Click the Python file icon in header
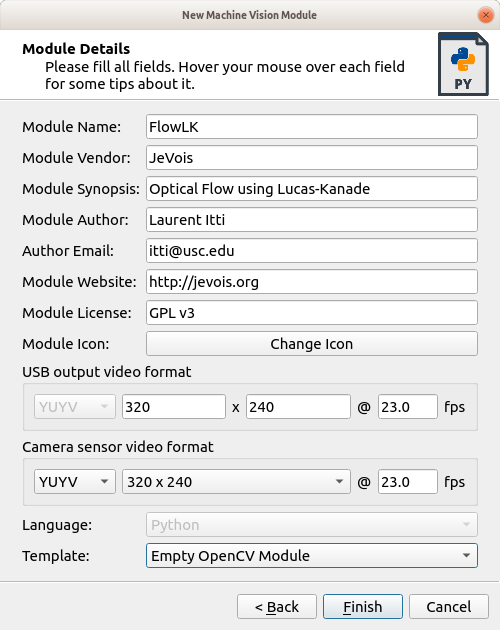Screen dimensions: 500x630 (x=463, y=64)
